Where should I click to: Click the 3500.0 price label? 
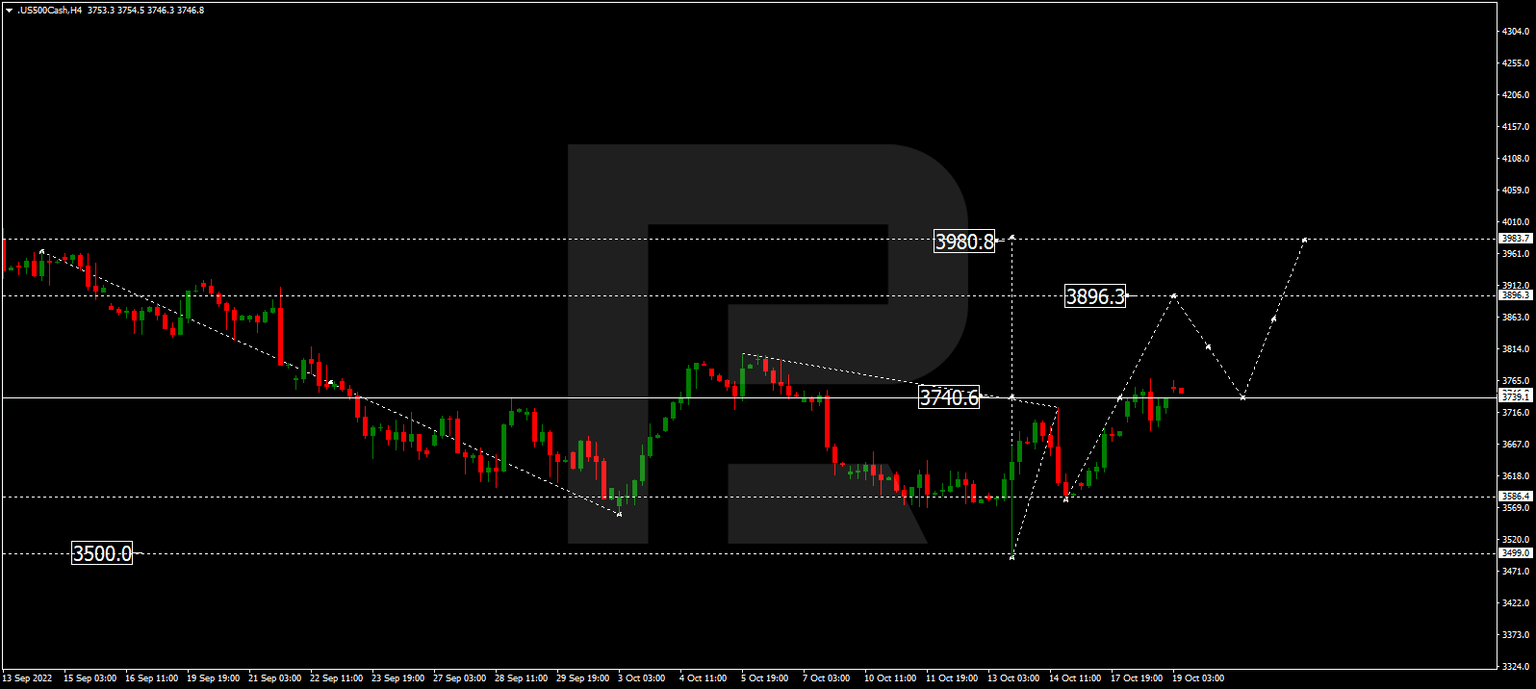point(102,551)
